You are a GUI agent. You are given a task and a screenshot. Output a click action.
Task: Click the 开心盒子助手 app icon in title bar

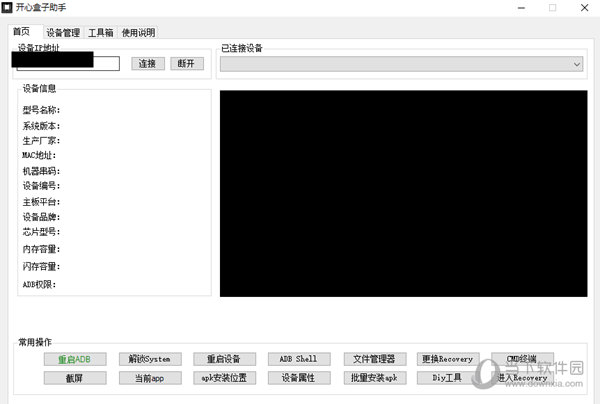(x=8, y=8)
